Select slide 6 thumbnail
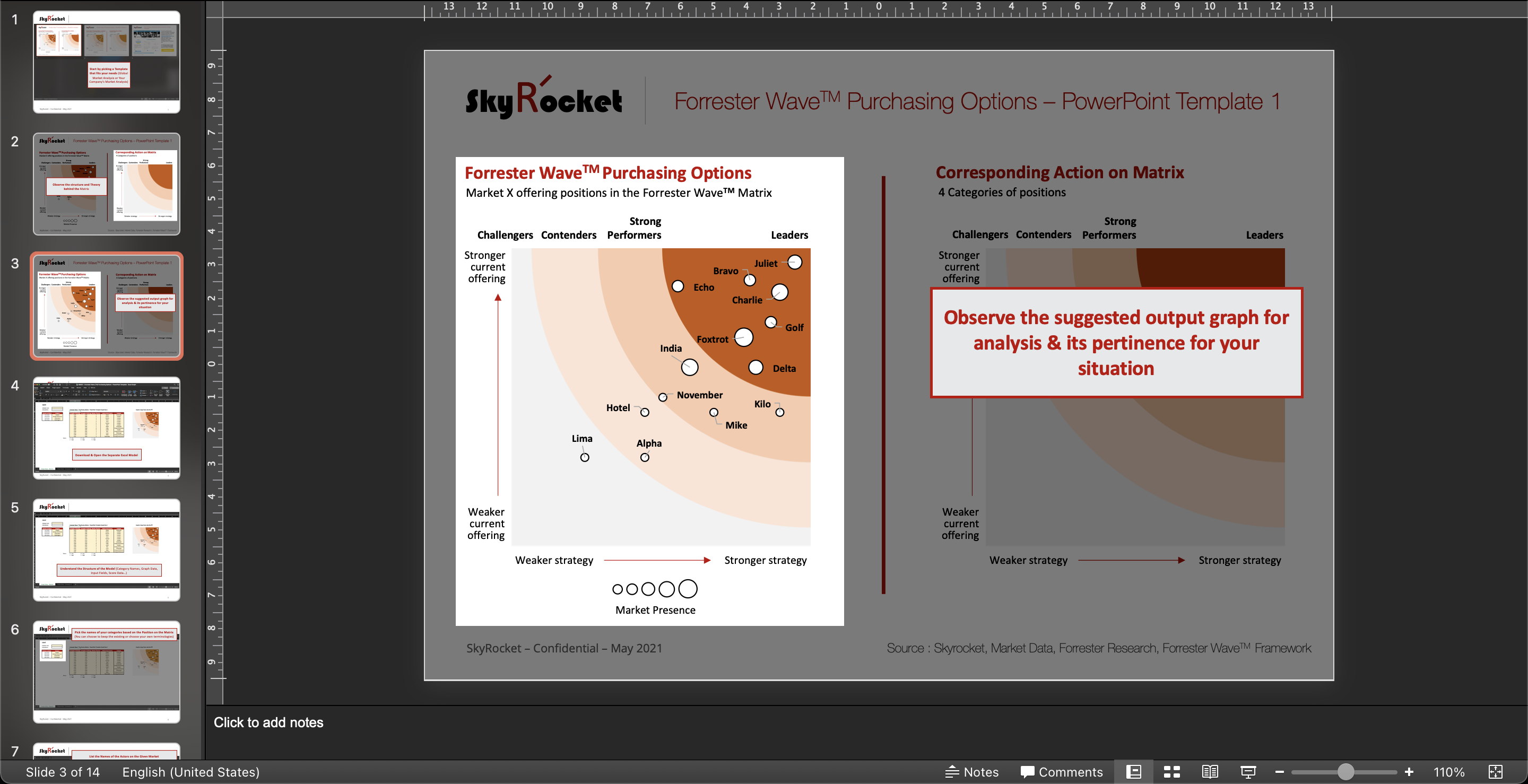This screenshot has height=784, width=1528. point(107,672)
